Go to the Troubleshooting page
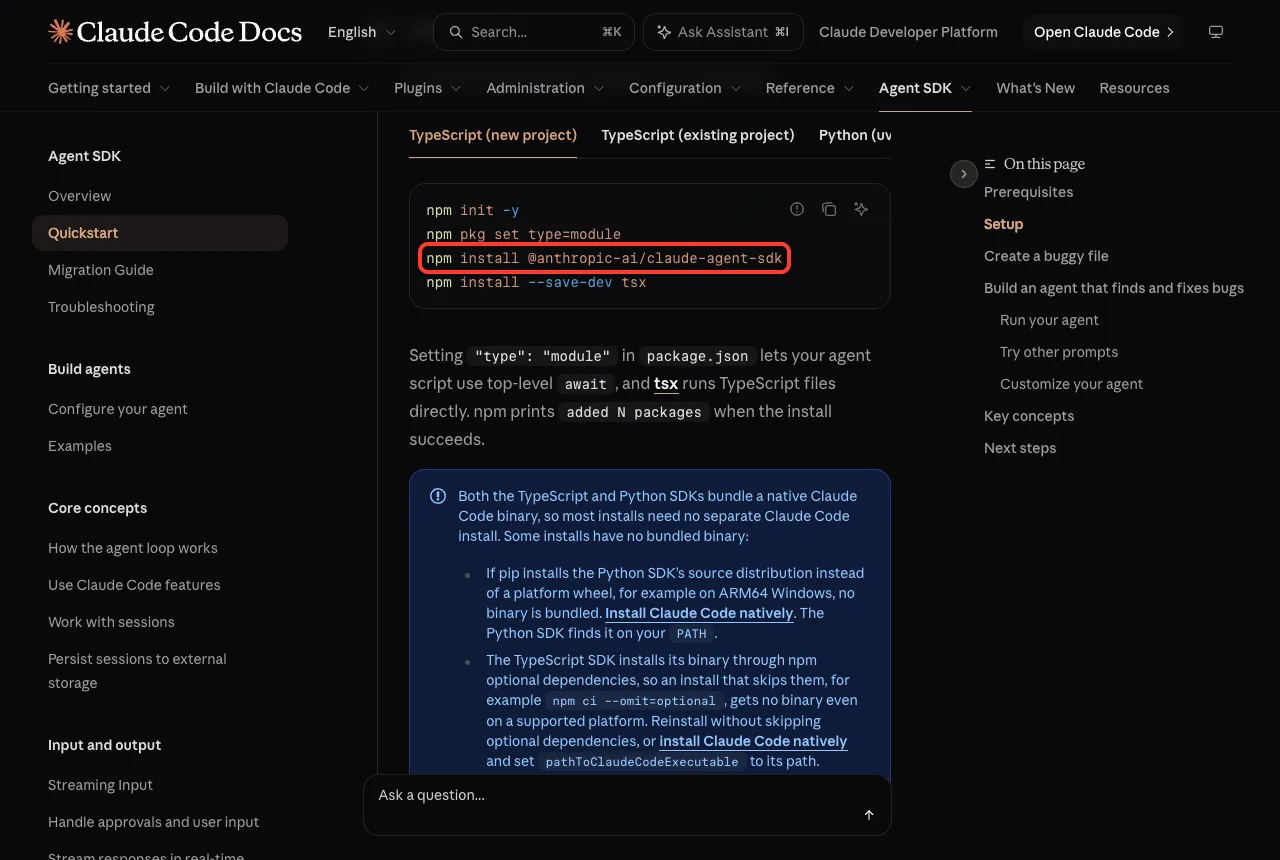The height and width of the screenshot is (860, 1280). coord(101,307)
